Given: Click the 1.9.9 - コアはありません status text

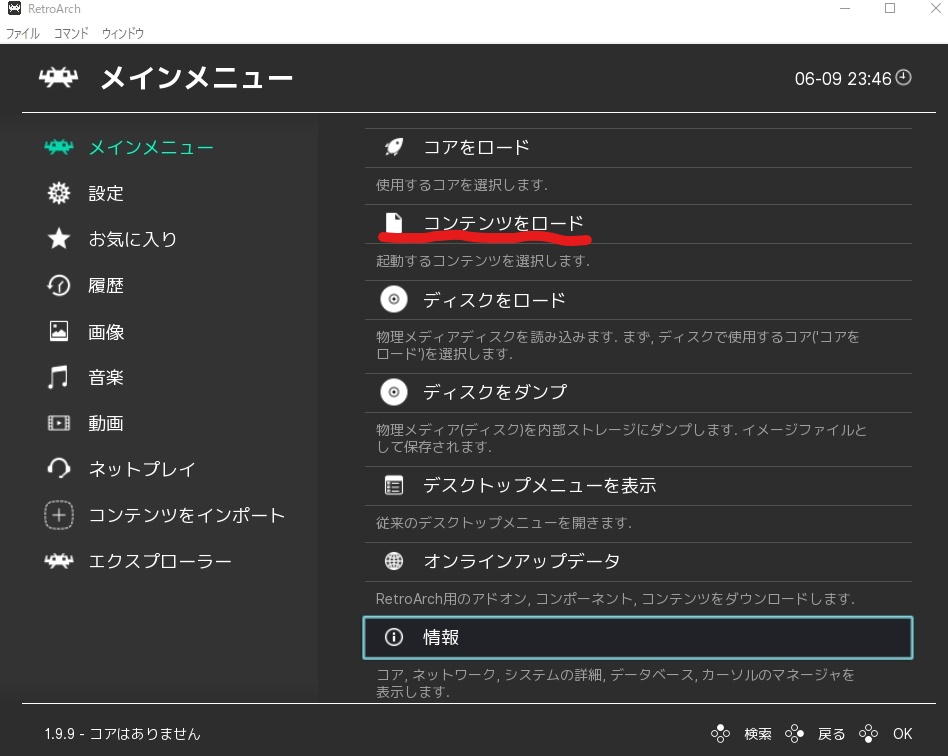Looking at the screenshot, I should pyautogui.click(x=122, y=734).
